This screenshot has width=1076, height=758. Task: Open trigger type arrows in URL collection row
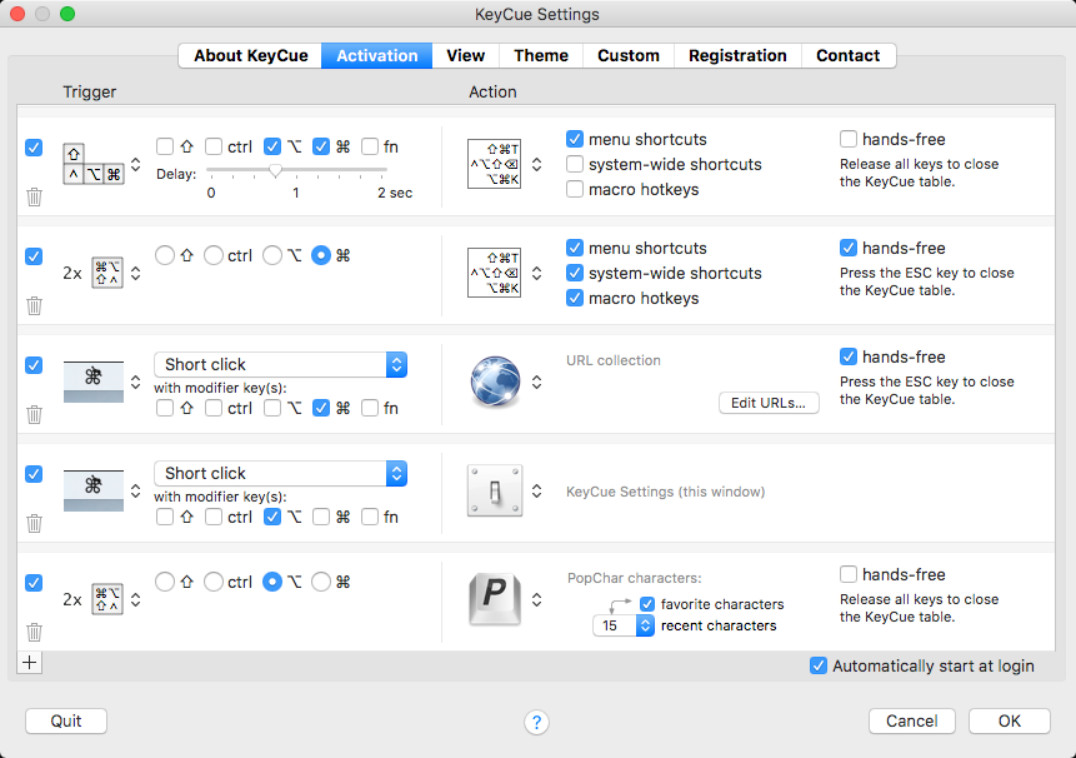click(136, 382)
